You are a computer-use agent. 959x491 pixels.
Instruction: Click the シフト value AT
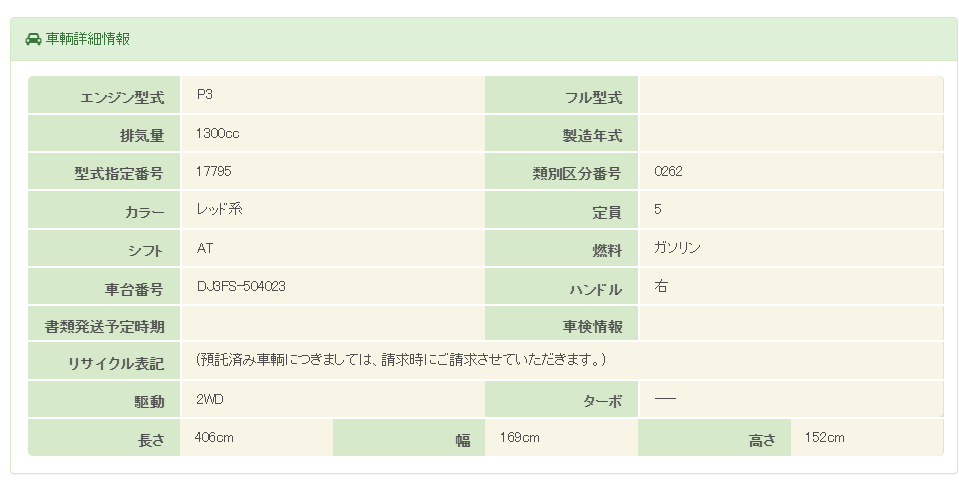(205, 248)
